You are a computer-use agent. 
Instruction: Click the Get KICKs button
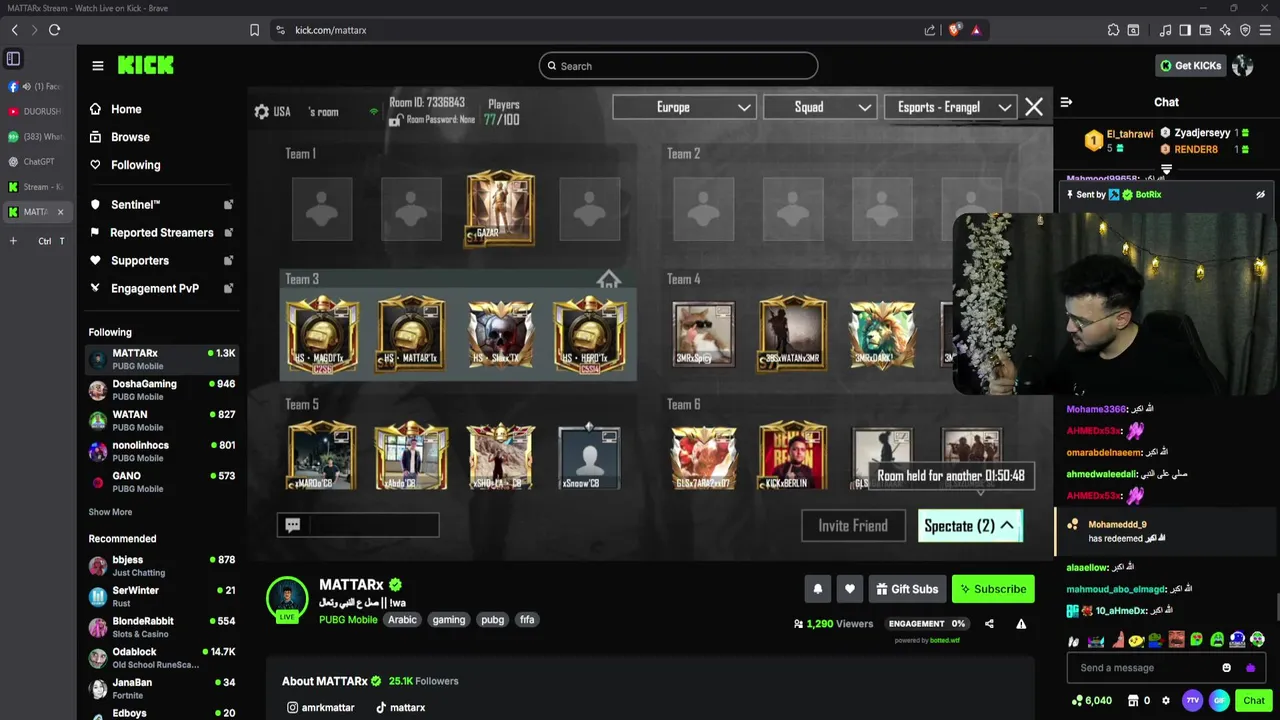[1190, 66]
